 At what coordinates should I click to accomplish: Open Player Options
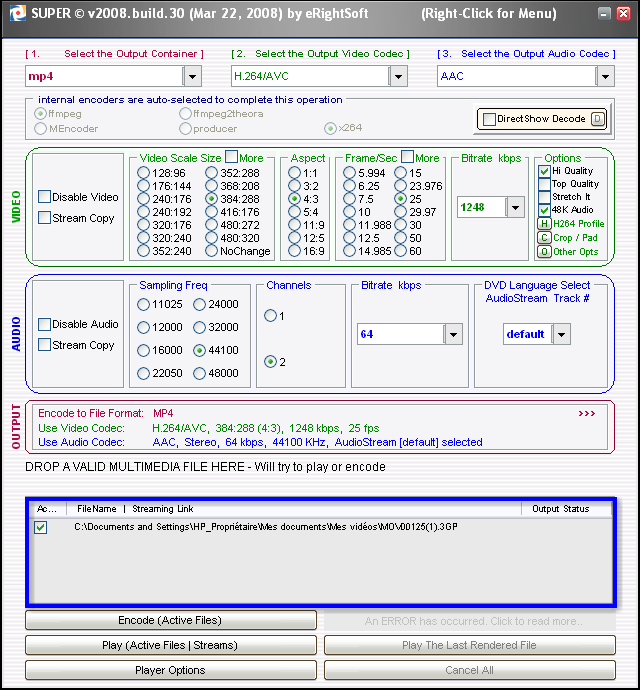(x=171, y=671)
